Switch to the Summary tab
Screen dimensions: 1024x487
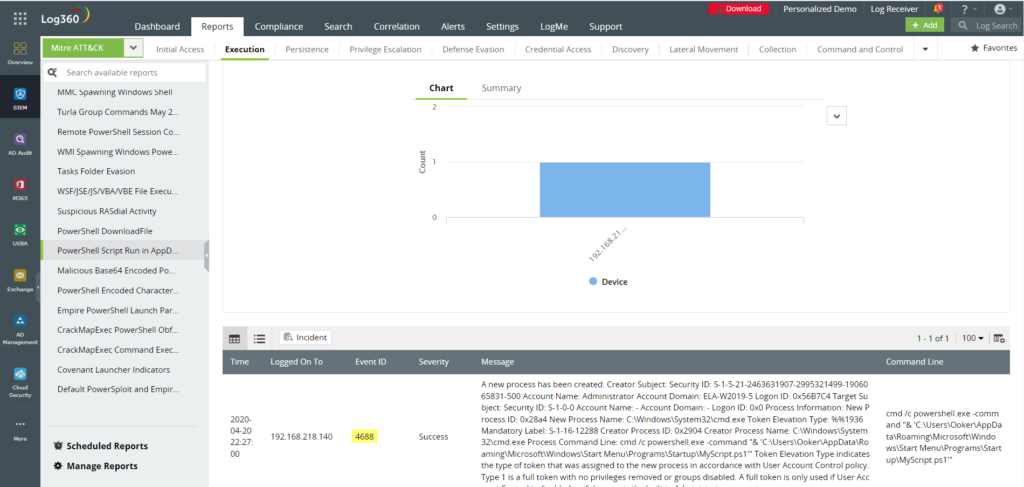501,88
